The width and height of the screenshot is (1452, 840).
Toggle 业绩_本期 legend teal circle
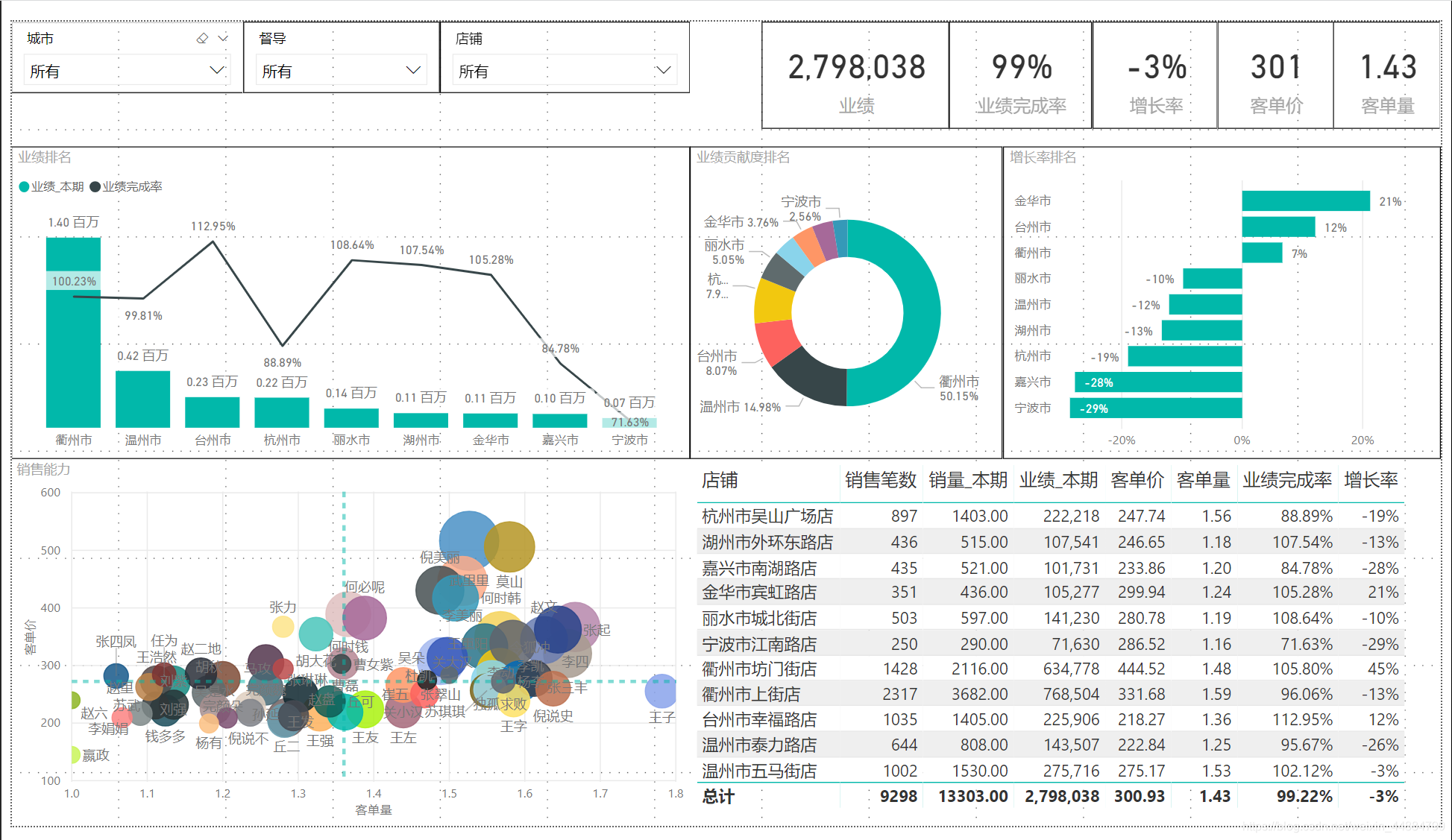[x=25, y=186]
